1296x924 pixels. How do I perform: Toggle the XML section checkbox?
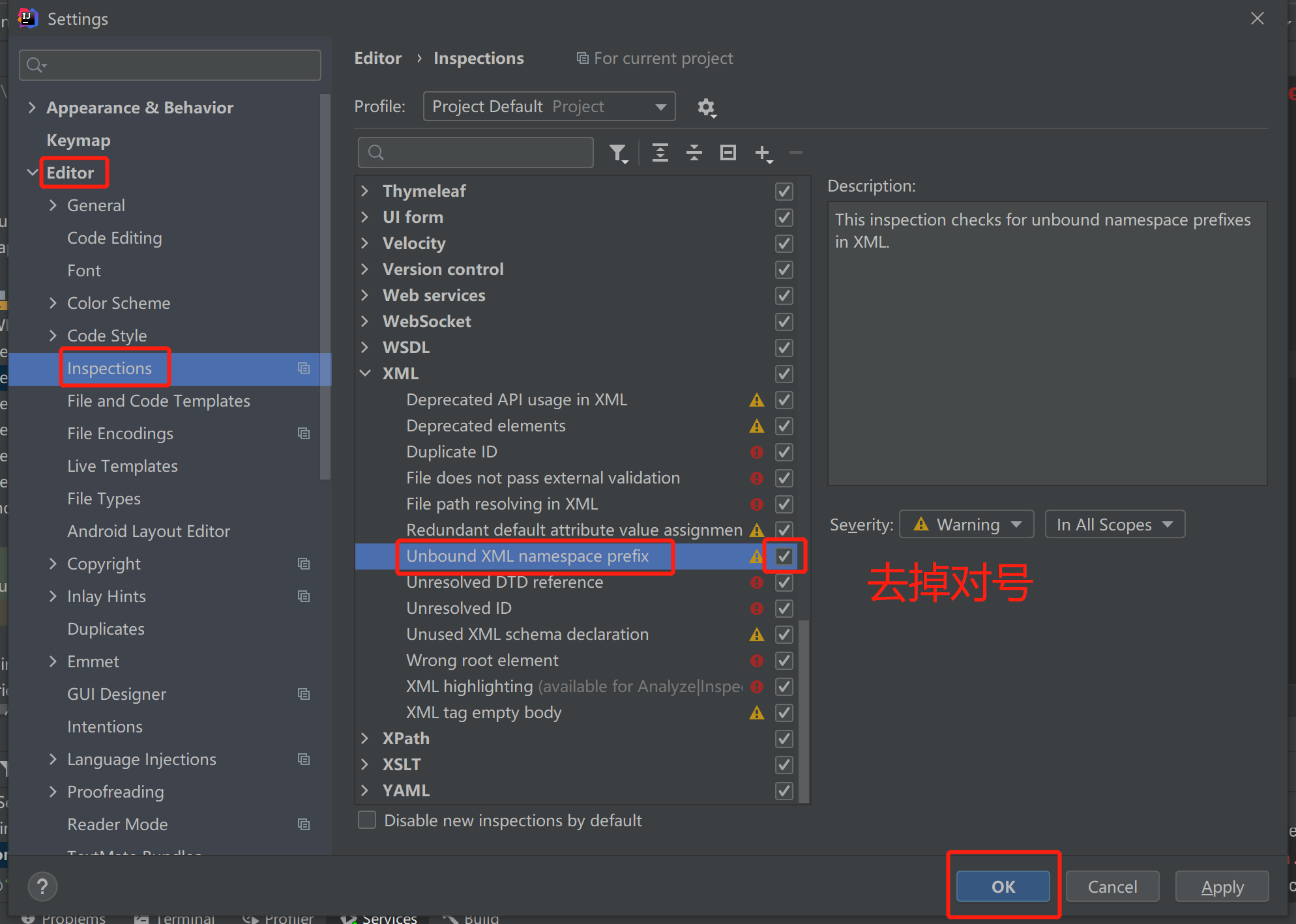(783, 374)
